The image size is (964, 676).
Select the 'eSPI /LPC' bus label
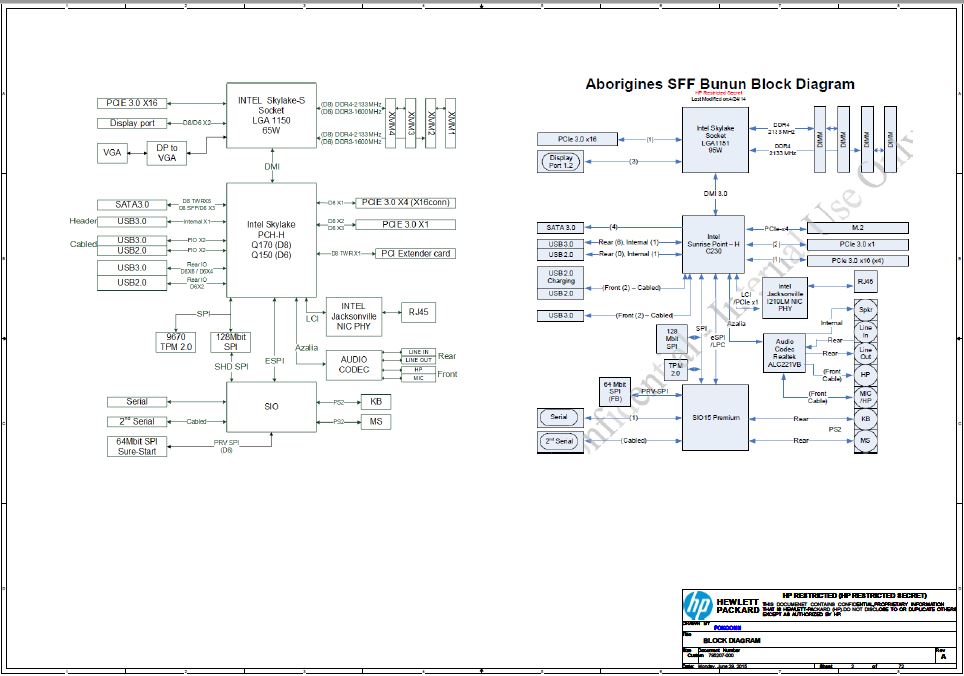tap(717, 341)
